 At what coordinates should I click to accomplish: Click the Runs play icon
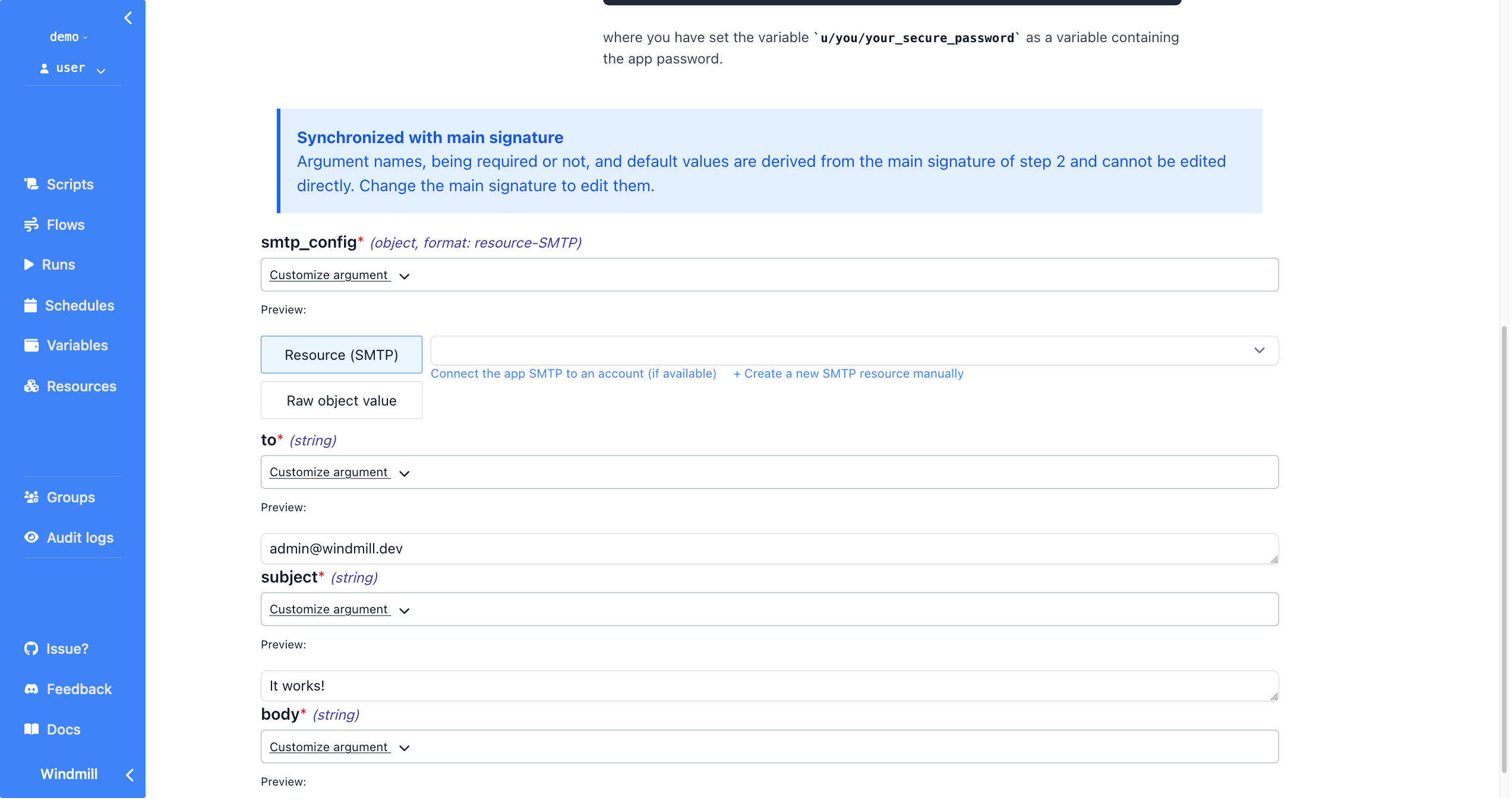coord(29,264)
